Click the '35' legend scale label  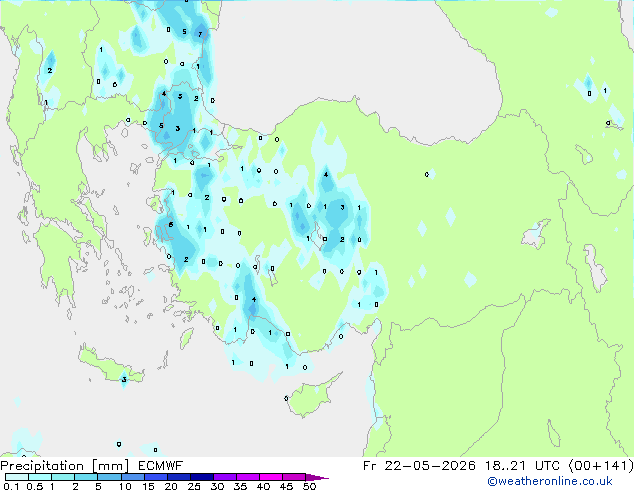pyautogui.click(x=240, y=486)
